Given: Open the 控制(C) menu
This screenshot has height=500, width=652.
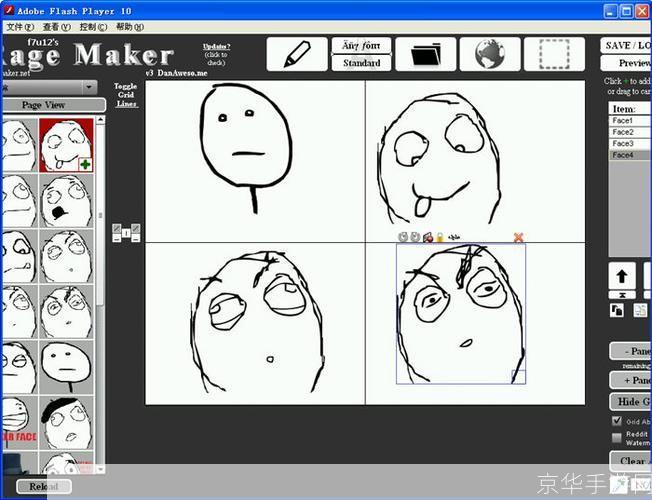Looking at the screenshot, I should (93, 27).
